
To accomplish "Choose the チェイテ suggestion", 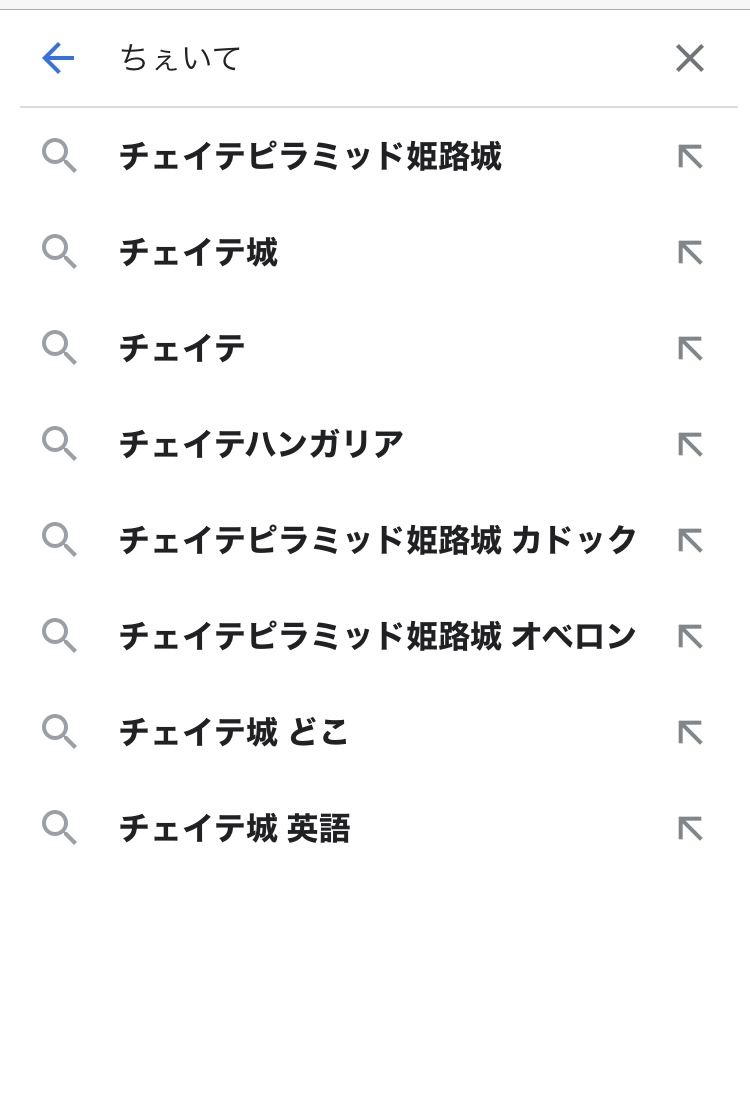I will click(182, 349).
